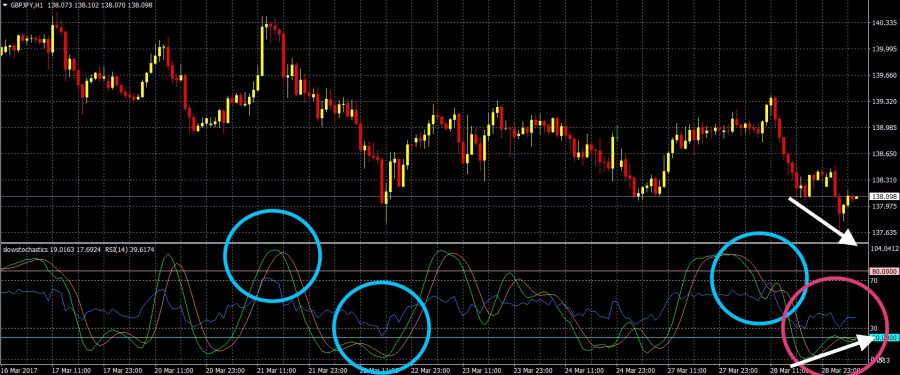The width and height of the screenshot is (900, 375).
Task: Select the 20.0000 oversold level tag
Action: click(x=884, y=338)
